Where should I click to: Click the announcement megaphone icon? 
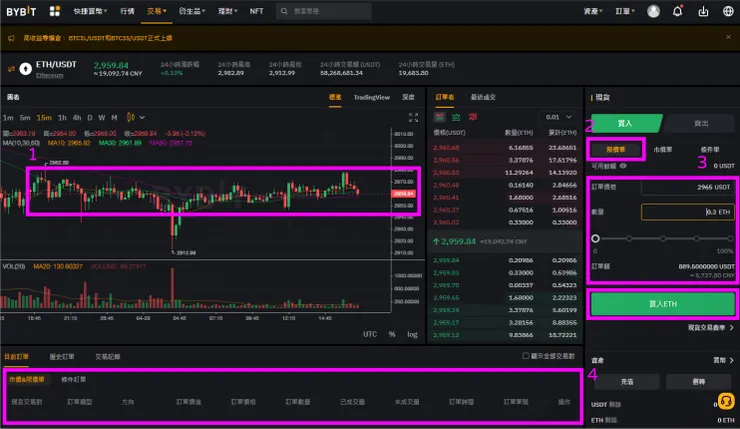click(11, 38)
